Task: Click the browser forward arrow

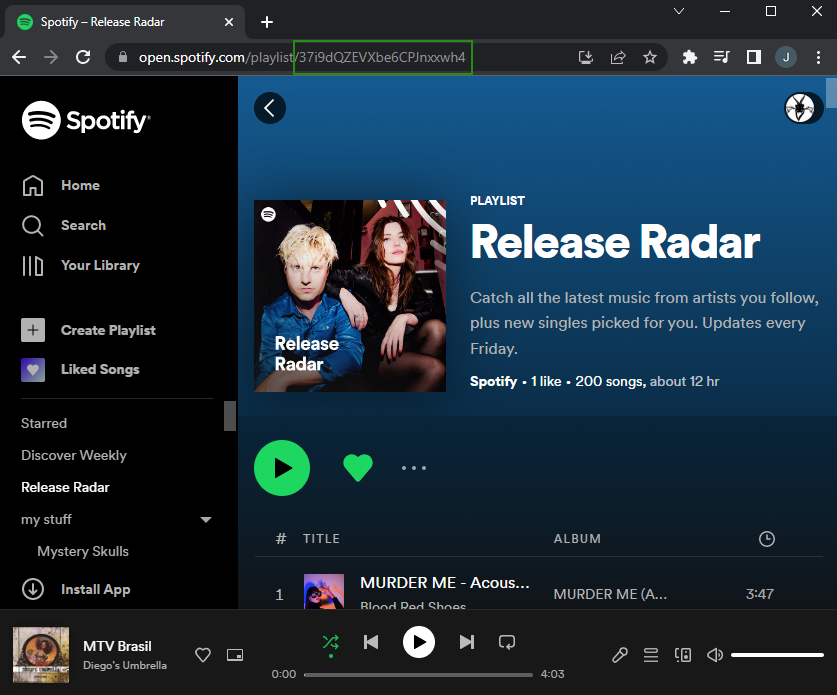Action: 51,57
